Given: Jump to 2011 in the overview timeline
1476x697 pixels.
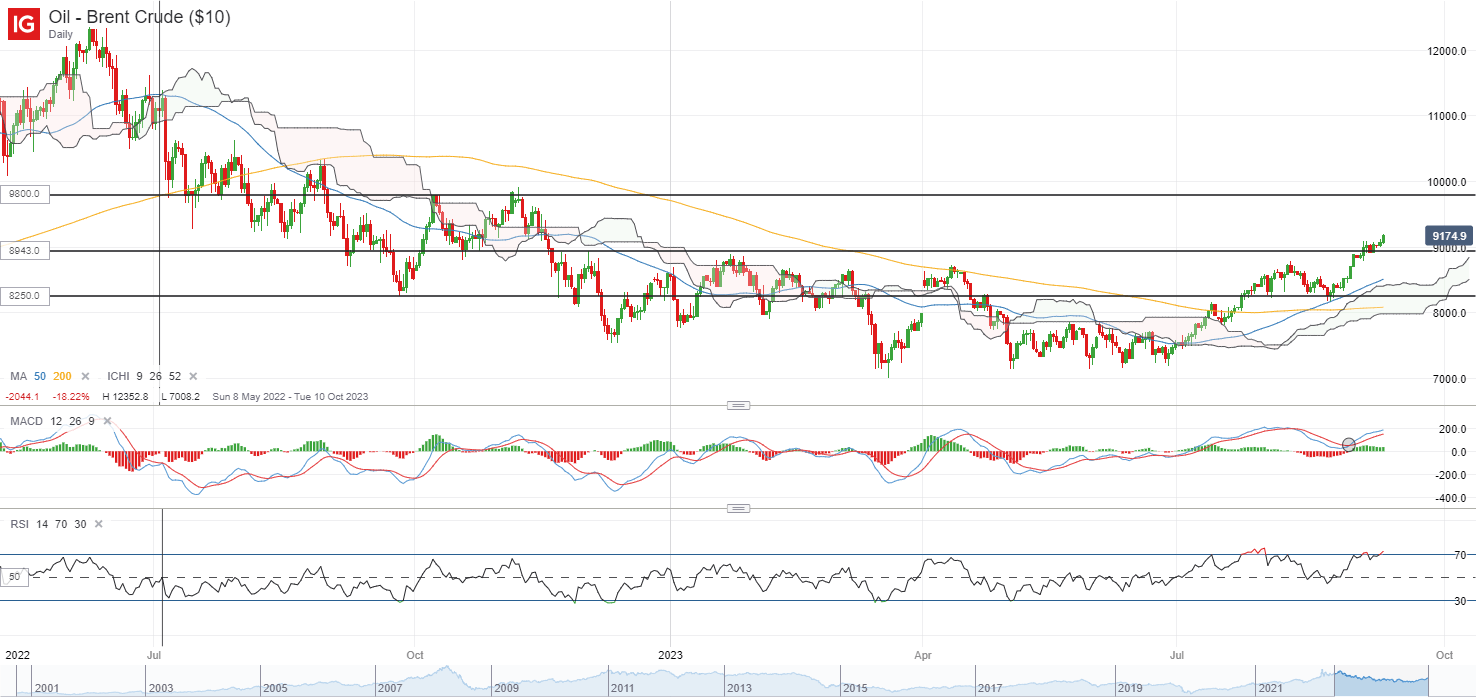Looking at the screenshot, I should tap(621, 689).
